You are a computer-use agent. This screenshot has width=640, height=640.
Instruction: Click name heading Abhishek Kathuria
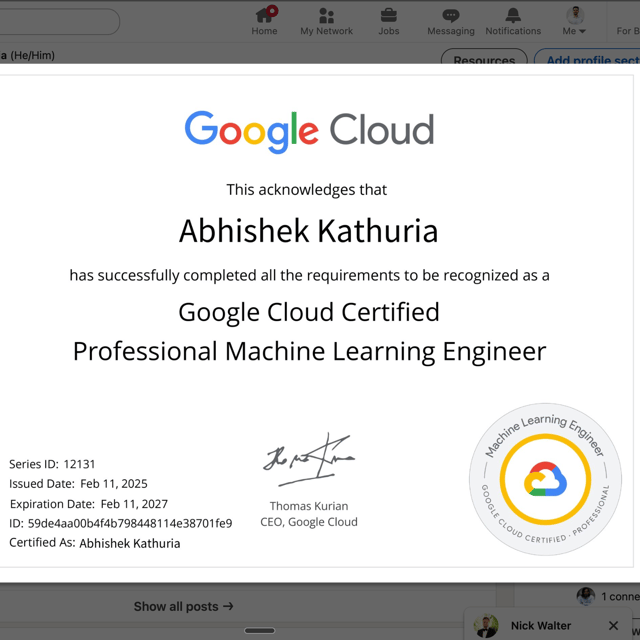[309, 231]
